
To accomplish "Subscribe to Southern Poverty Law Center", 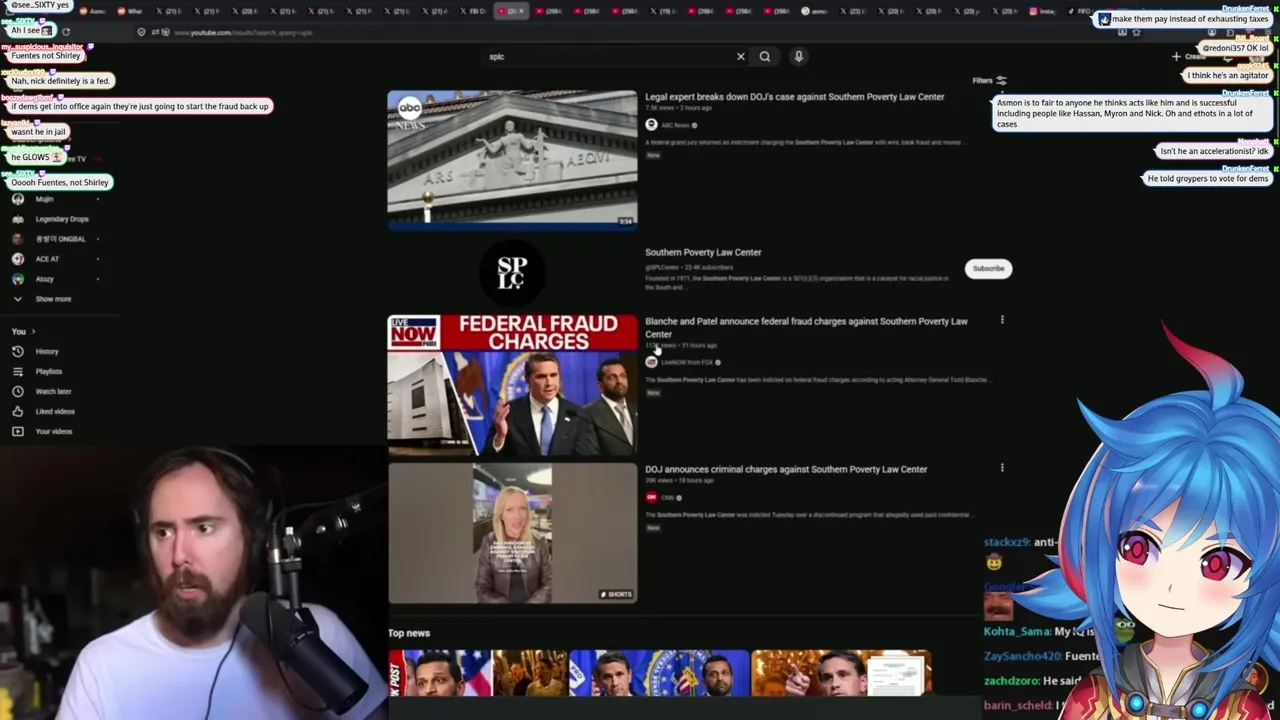I will click(988, 268).
